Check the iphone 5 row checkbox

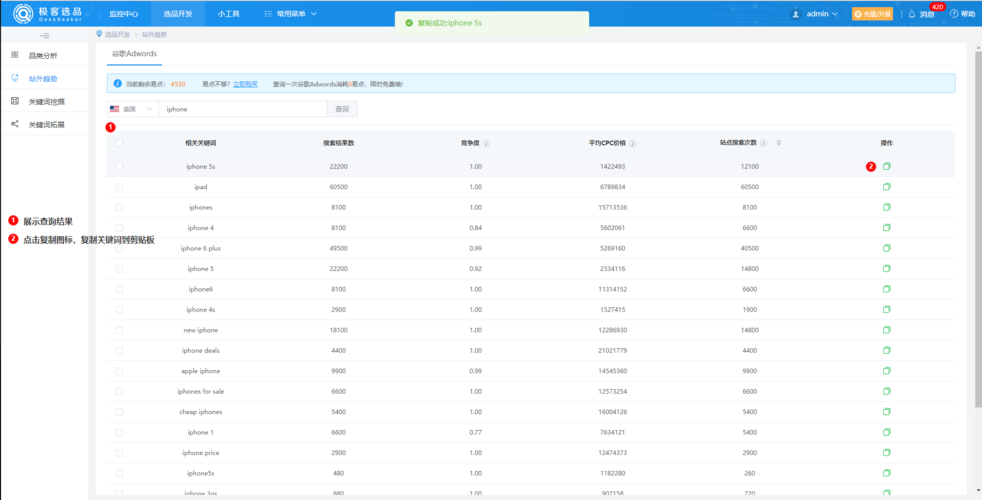coord(119,269)
